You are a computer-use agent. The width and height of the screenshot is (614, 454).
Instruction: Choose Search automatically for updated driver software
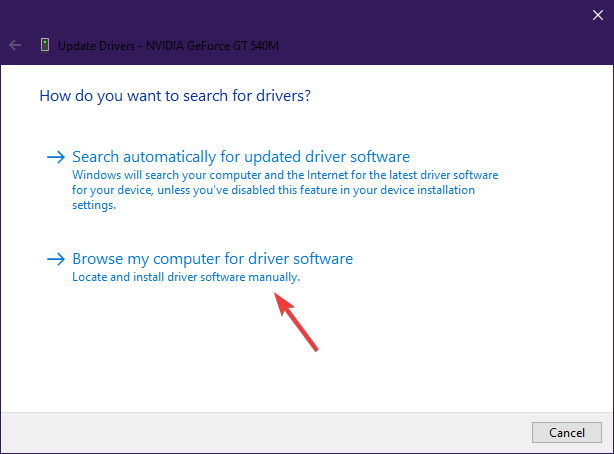[x=241, y=157]
